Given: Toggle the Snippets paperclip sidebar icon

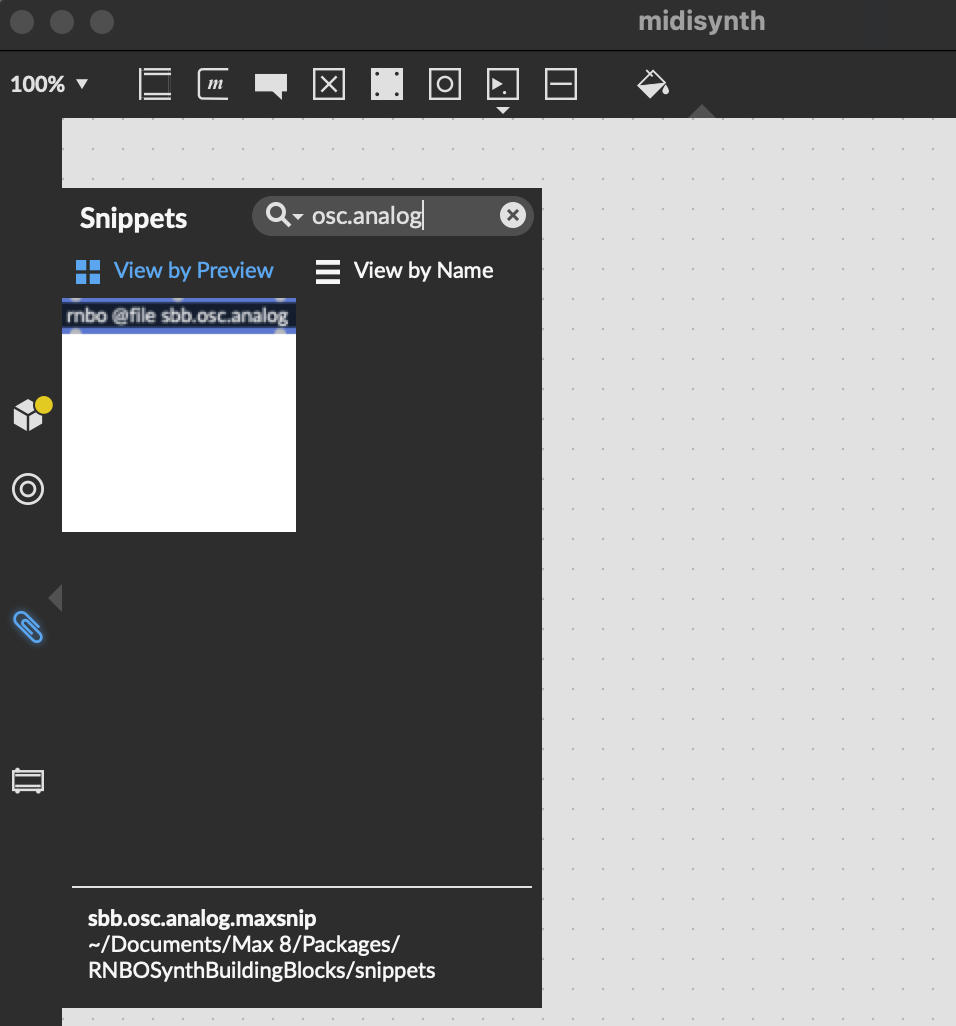Looking at the screenshot, I should coord(28,627).
